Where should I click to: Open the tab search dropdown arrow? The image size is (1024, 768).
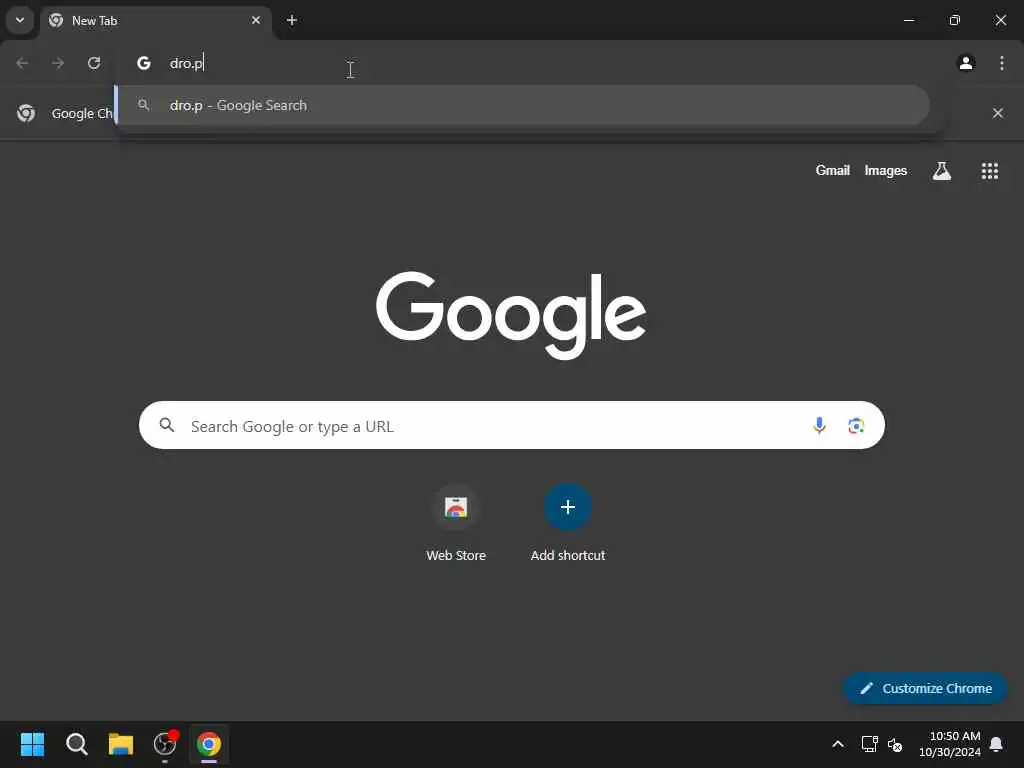pos(20,20)
